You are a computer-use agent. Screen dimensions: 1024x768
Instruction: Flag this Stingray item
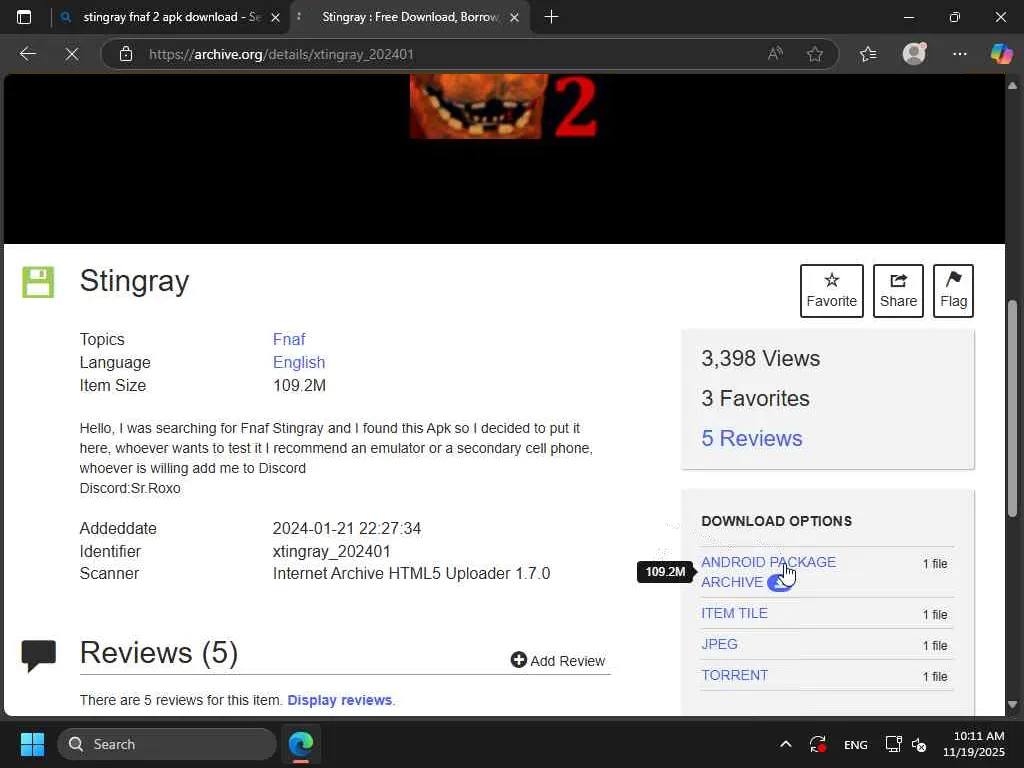click(953, 291)
